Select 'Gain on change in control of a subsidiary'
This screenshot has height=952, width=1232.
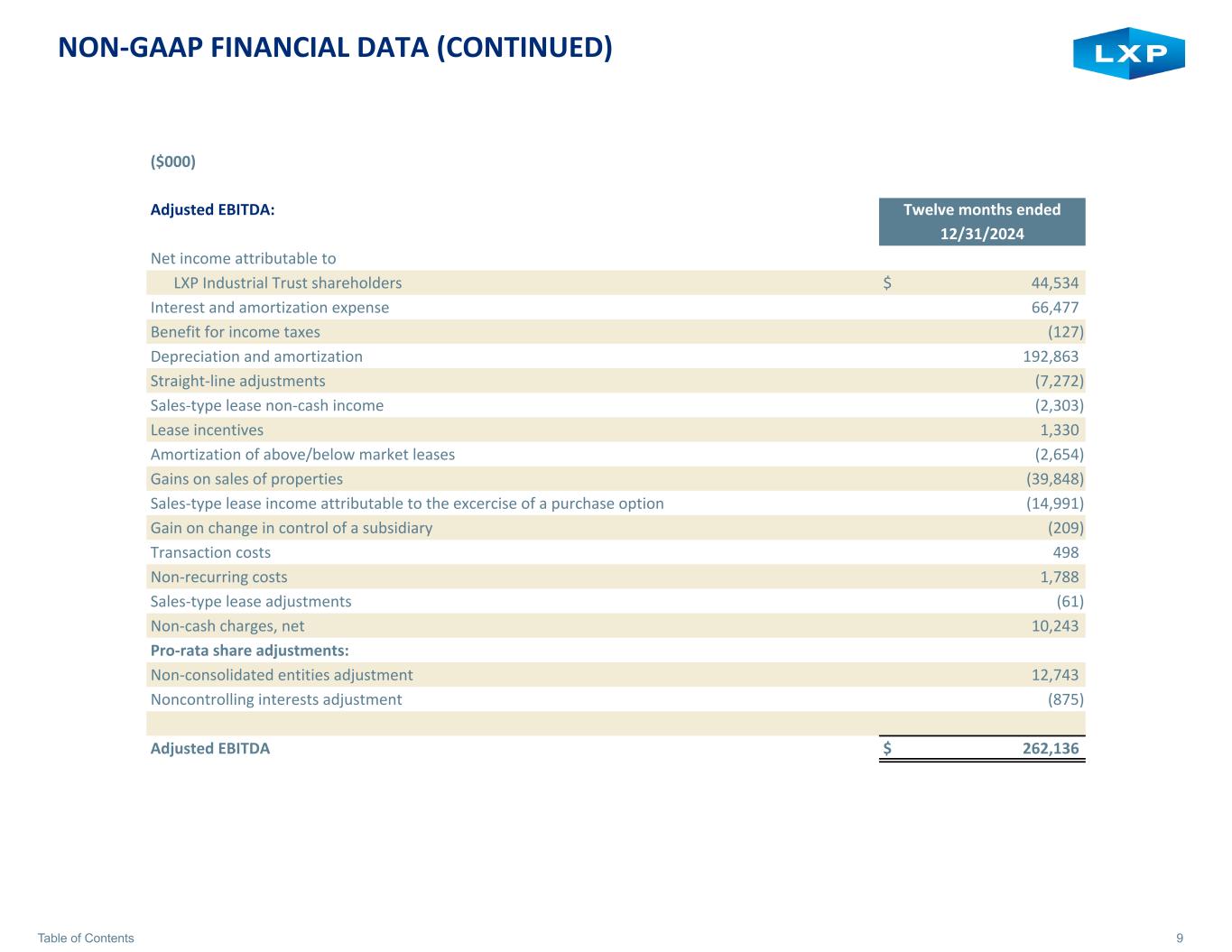coord(291,527)
